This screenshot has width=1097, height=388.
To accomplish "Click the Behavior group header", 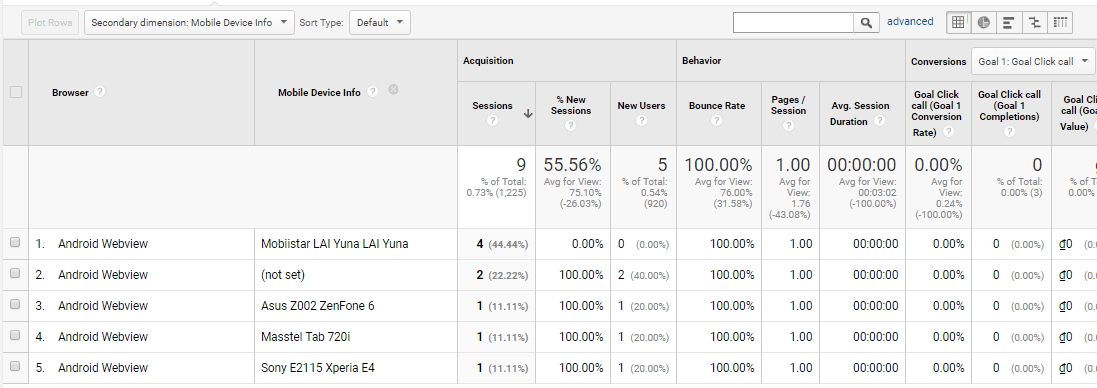I will 702,61.
